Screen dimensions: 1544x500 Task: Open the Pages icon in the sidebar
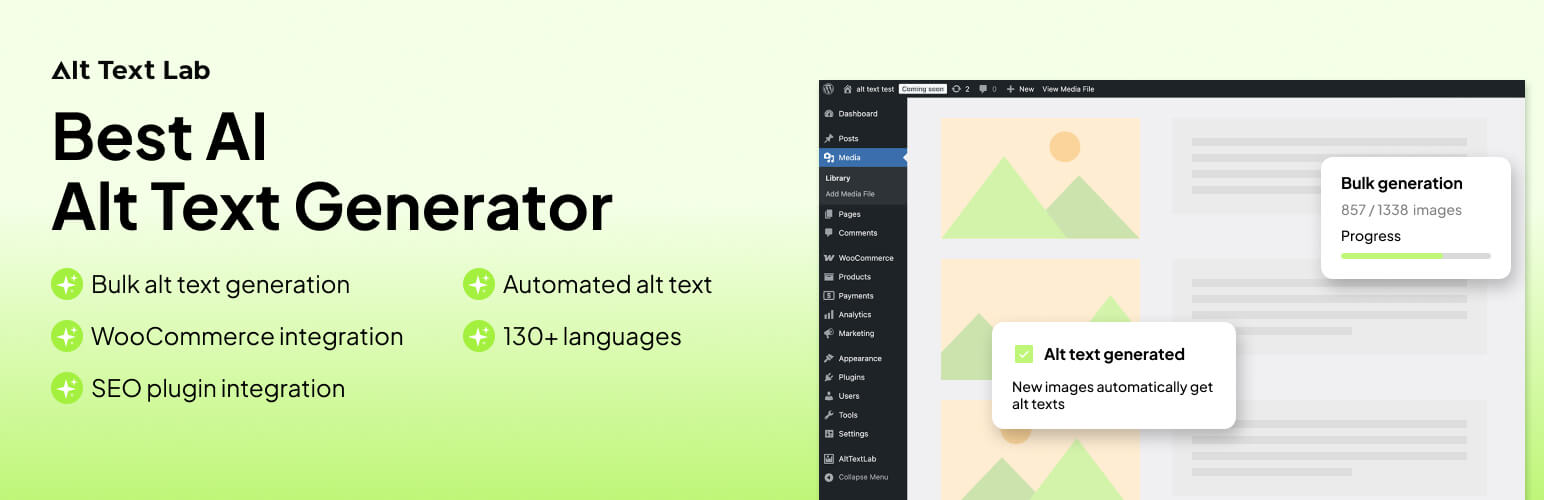point(829,214)
